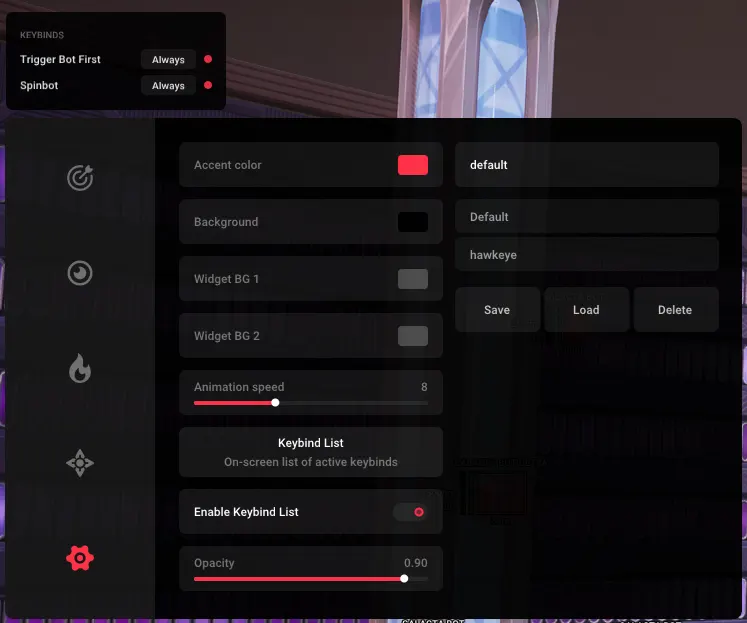Toggle Enable Keybind List switch
Screen dimensions: 747x623
(x=411, y=512)
